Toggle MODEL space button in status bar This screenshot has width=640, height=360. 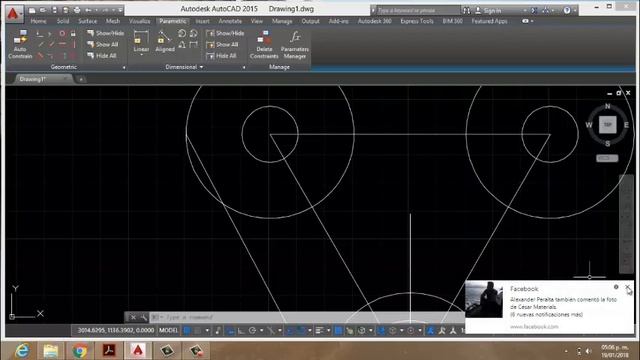coord(168,330)
